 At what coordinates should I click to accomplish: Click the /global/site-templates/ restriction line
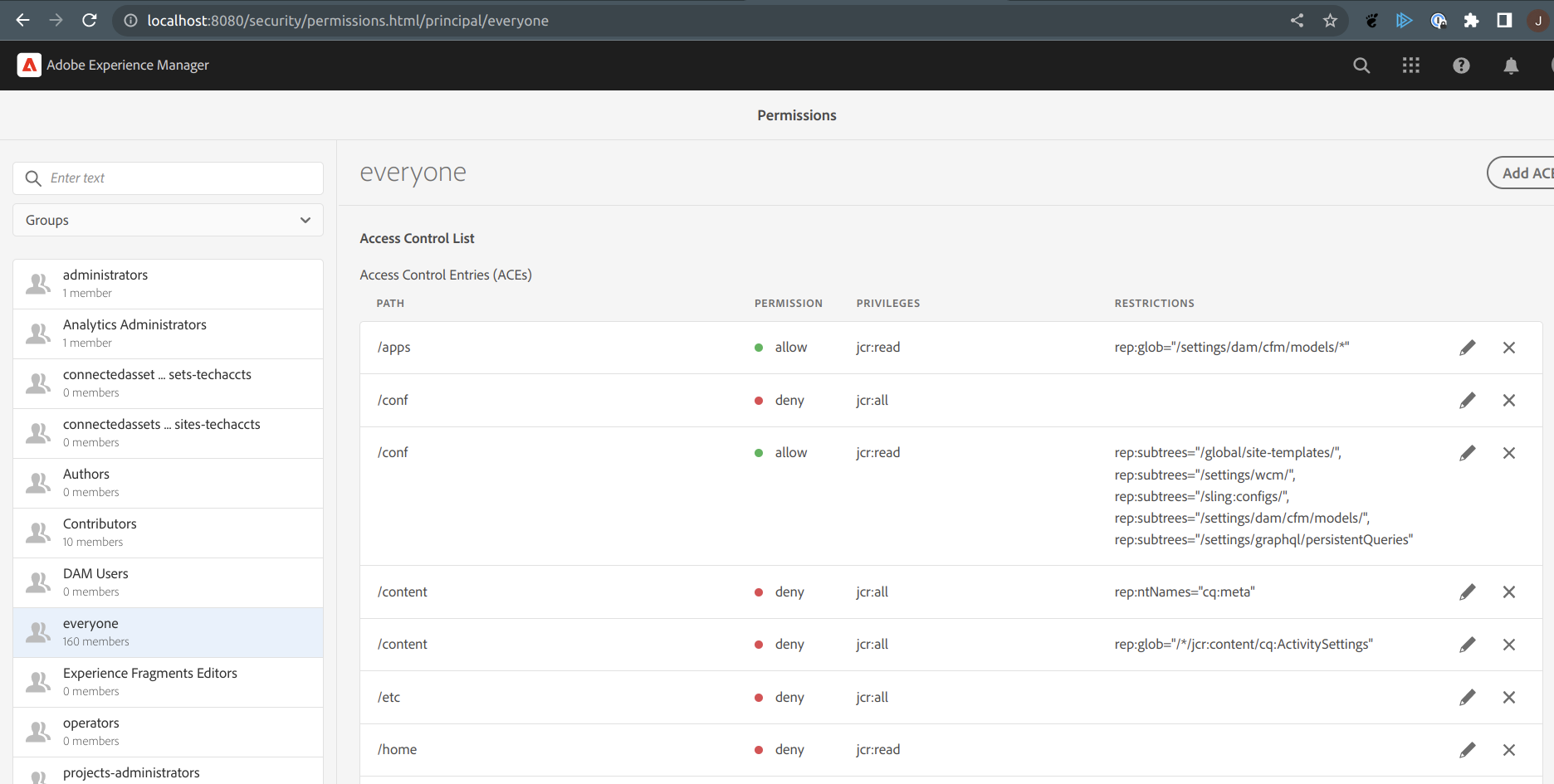pyautogui.click(x=1228, y=453)
